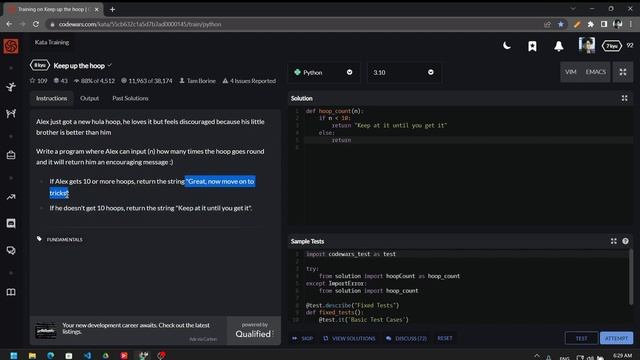The height and width of the screenshot is (360, 640).
Task: Open VS Code from taskbar
Action: [87, 356]
